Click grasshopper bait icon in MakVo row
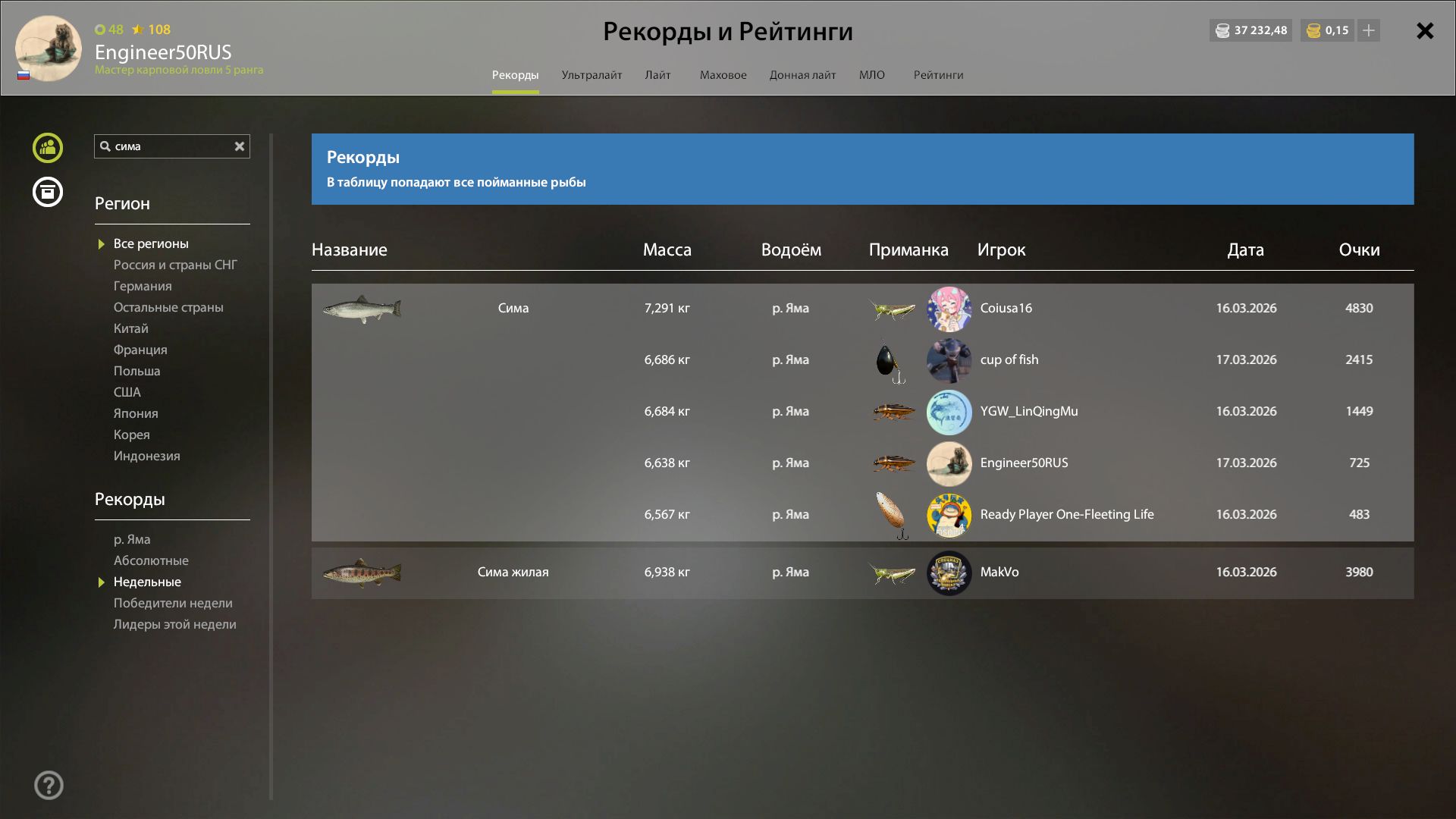Image resolution: width=1456 pixels, height=819 pixels. click(892, 573)
